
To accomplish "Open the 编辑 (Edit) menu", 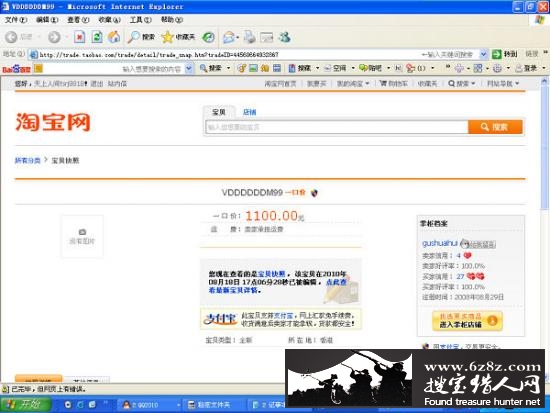I will point(47,20).
